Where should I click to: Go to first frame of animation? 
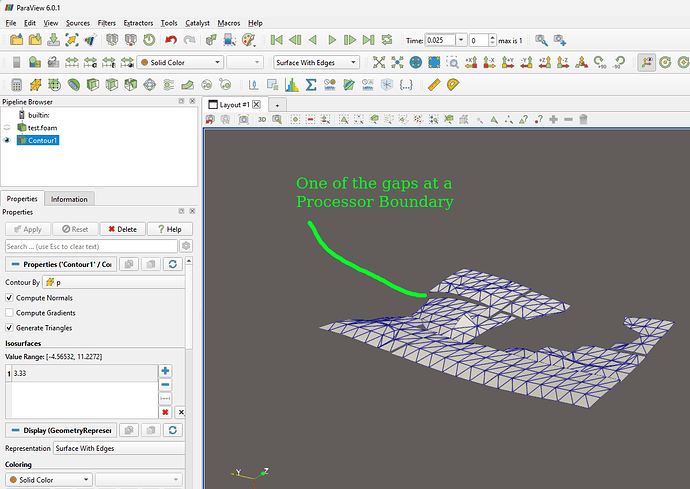coord(276,40)
